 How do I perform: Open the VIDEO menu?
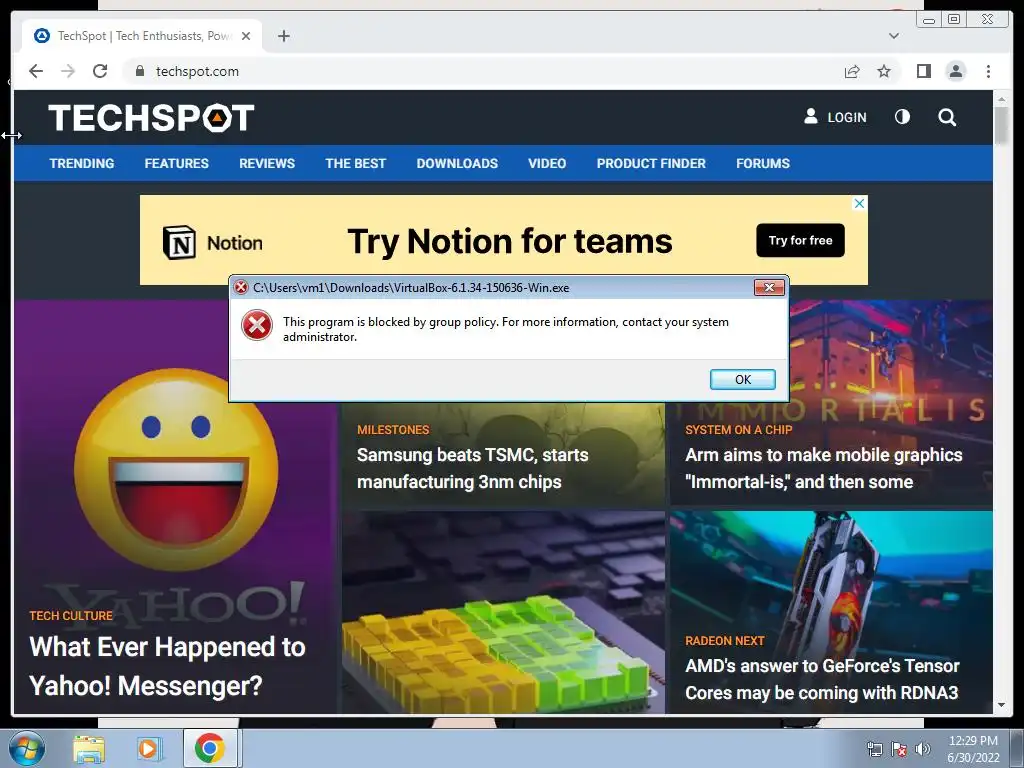click(x=547, y=163)
